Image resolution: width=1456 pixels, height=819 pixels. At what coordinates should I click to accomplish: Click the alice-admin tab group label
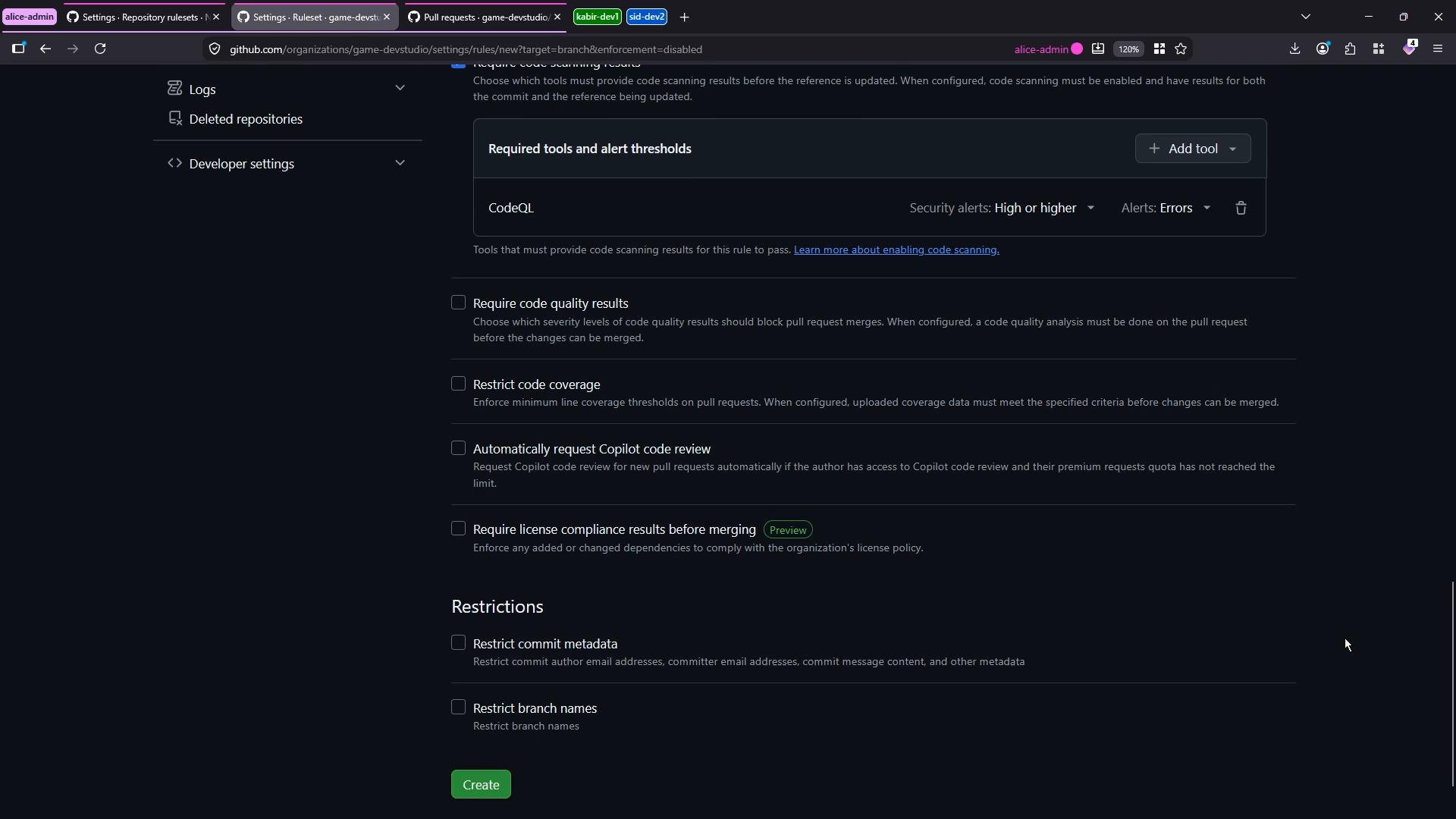[30, 17]
